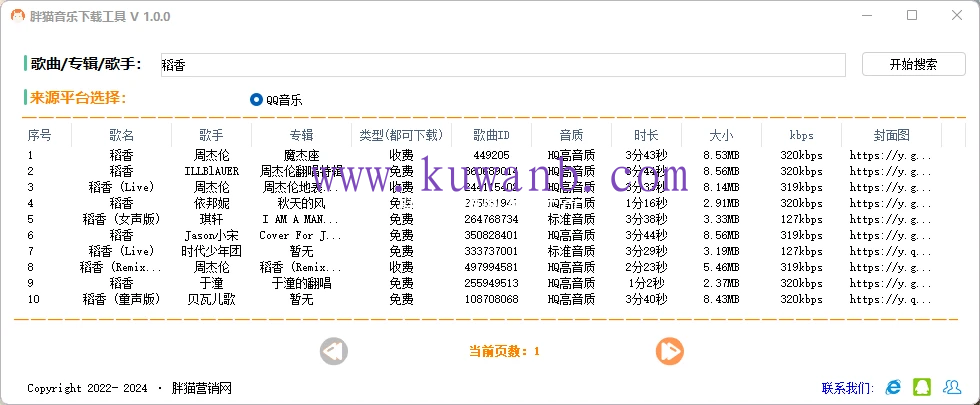Select singer 贝瓦儿歌
Screen dimensions: 980x405
tap(211, 299)
